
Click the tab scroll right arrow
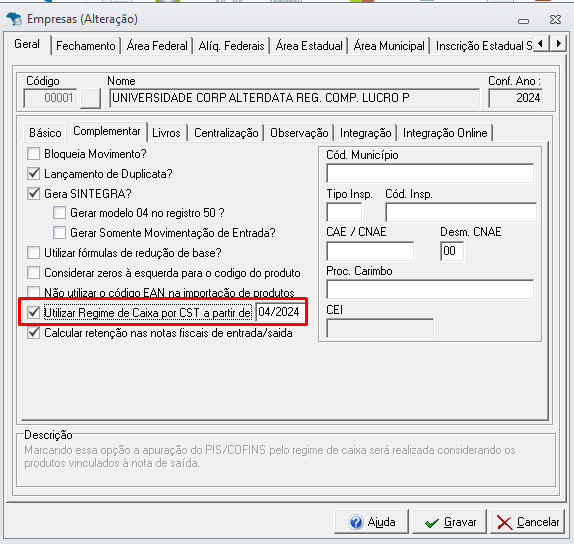click(558, 45)
